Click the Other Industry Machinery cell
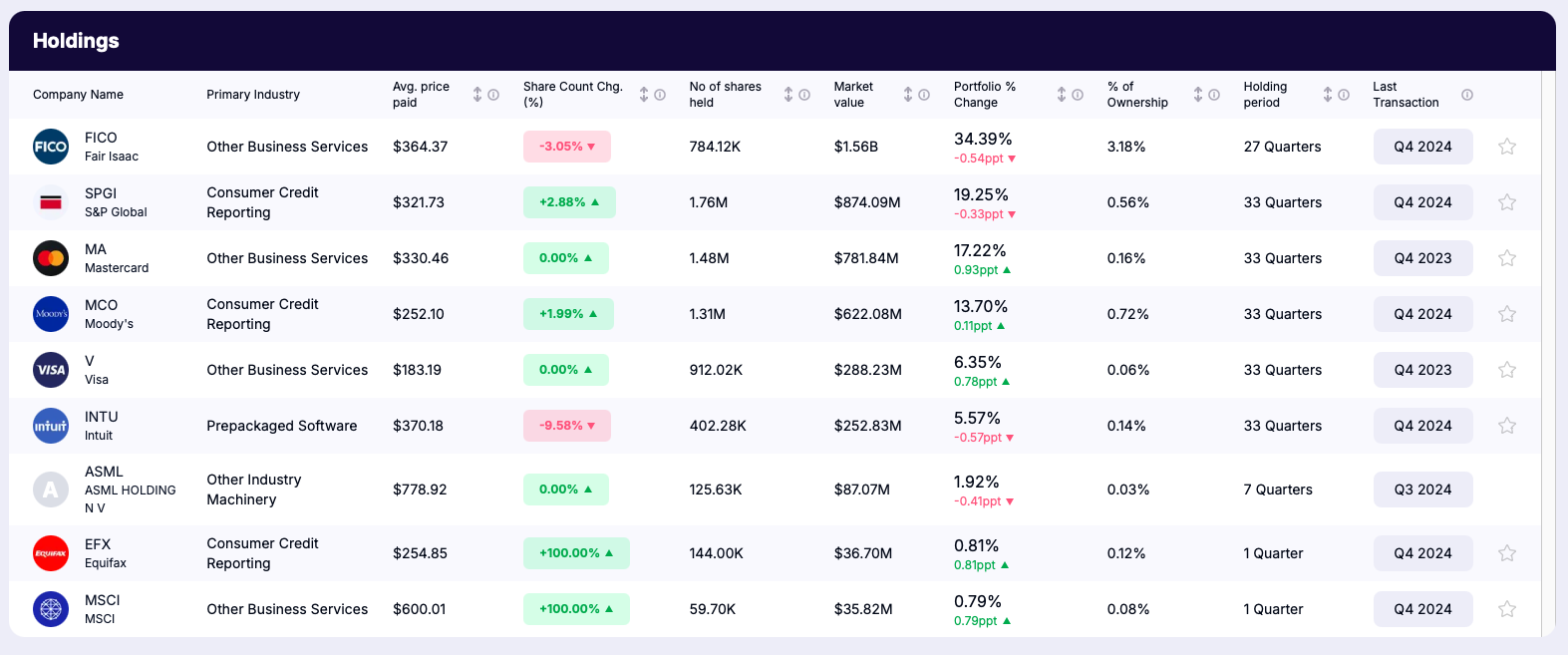The image size is (1568, 655). tap(254, 490)
